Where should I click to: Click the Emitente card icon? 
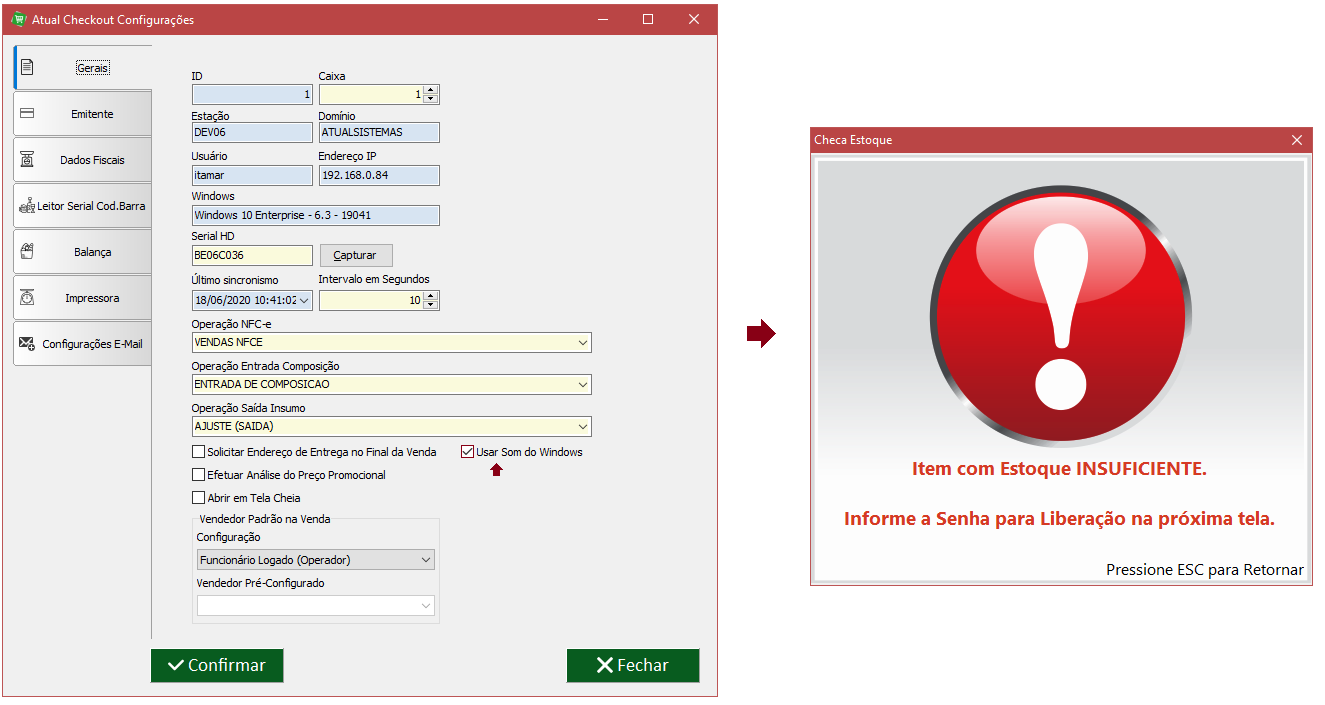coord(27,114)
